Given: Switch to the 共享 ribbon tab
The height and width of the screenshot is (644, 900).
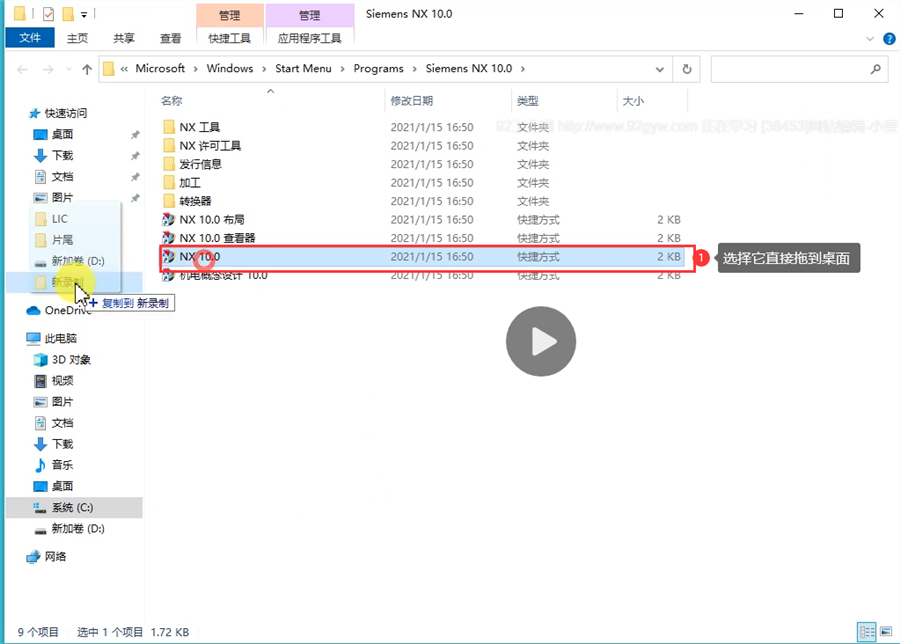Looking at the screenshot, I should (124, 38).
